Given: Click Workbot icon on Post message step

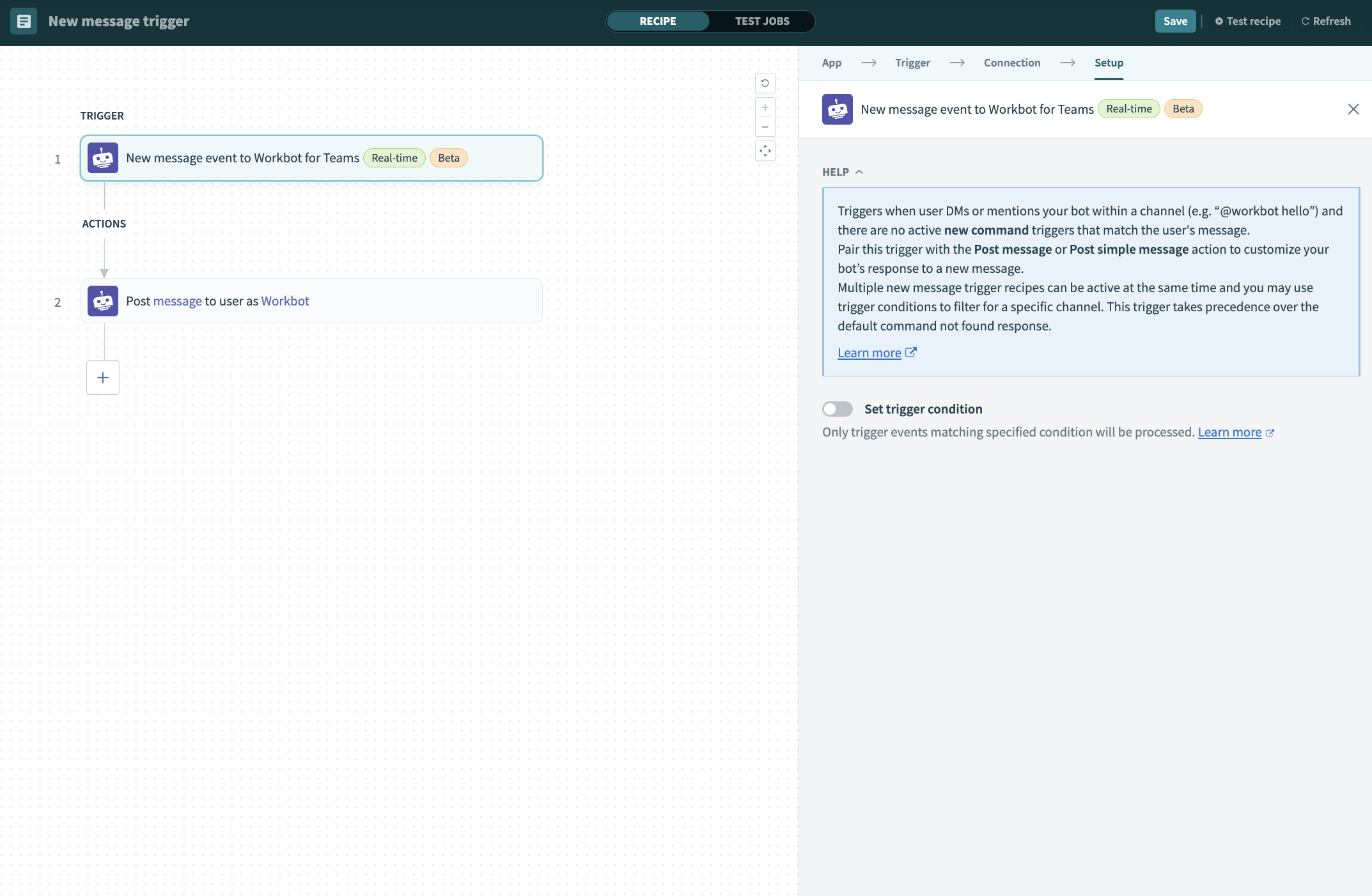Looking at the screenshot, I should 103,301.
